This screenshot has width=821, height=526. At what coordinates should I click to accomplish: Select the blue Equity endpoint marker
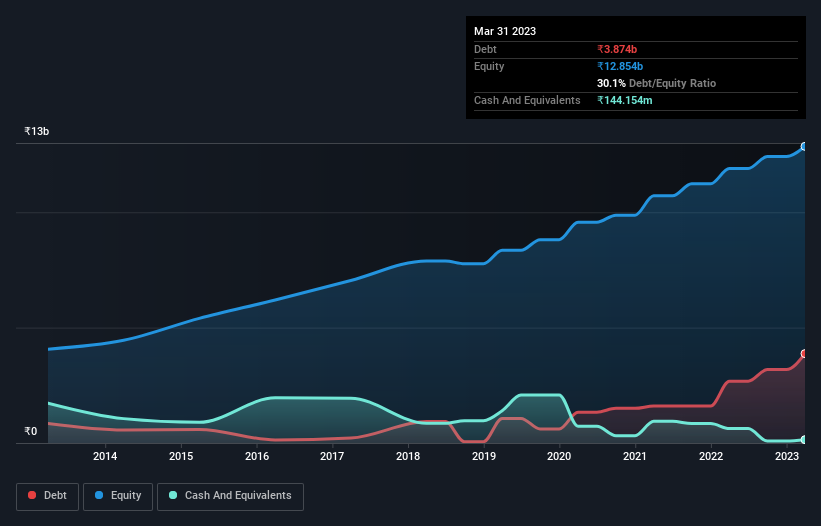(804, 147)
